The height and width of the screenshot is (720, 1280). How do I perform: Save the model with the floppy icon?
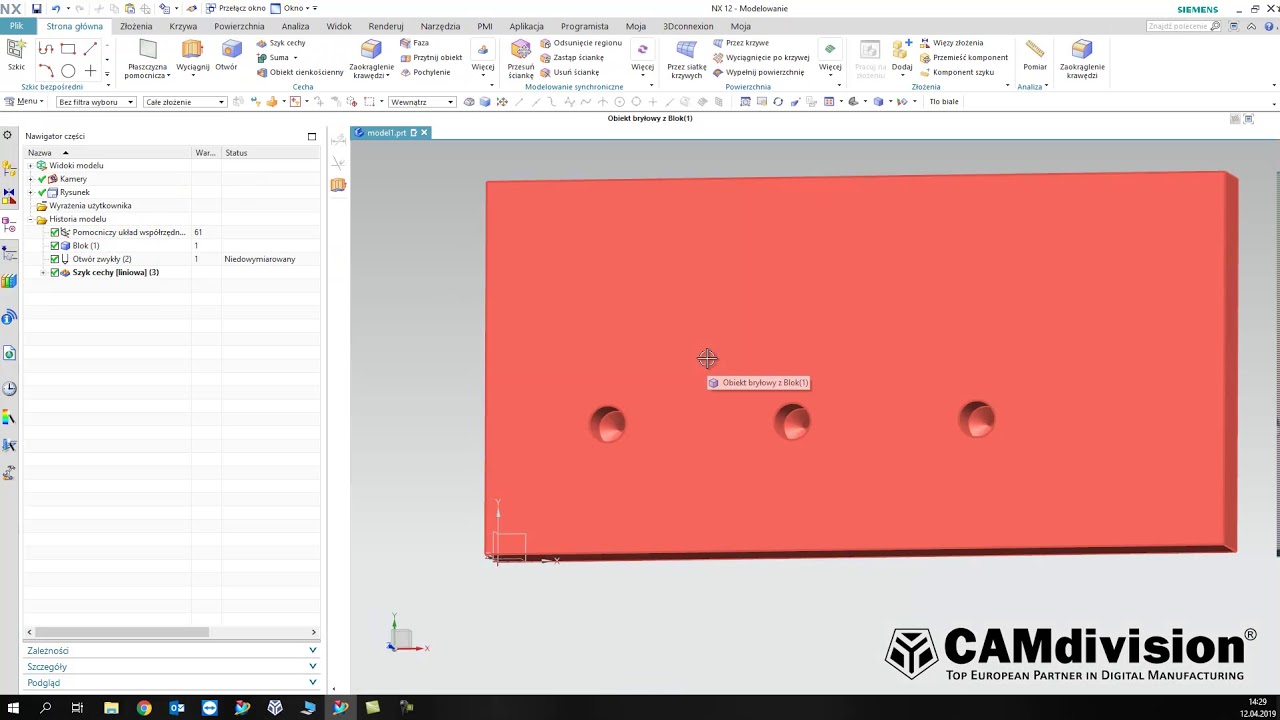pyautogui.click(x=37, y=8)
